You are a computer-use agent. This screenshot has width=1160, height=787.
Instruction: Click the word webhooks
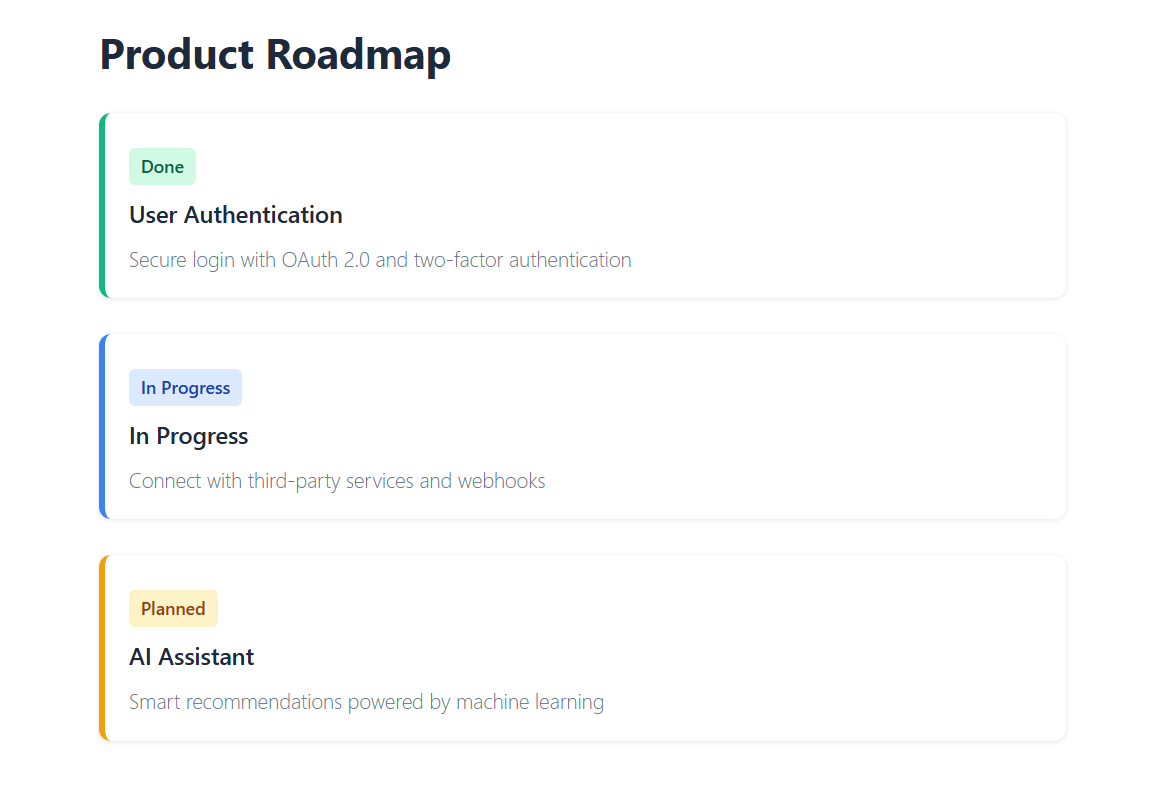point(501,481)
